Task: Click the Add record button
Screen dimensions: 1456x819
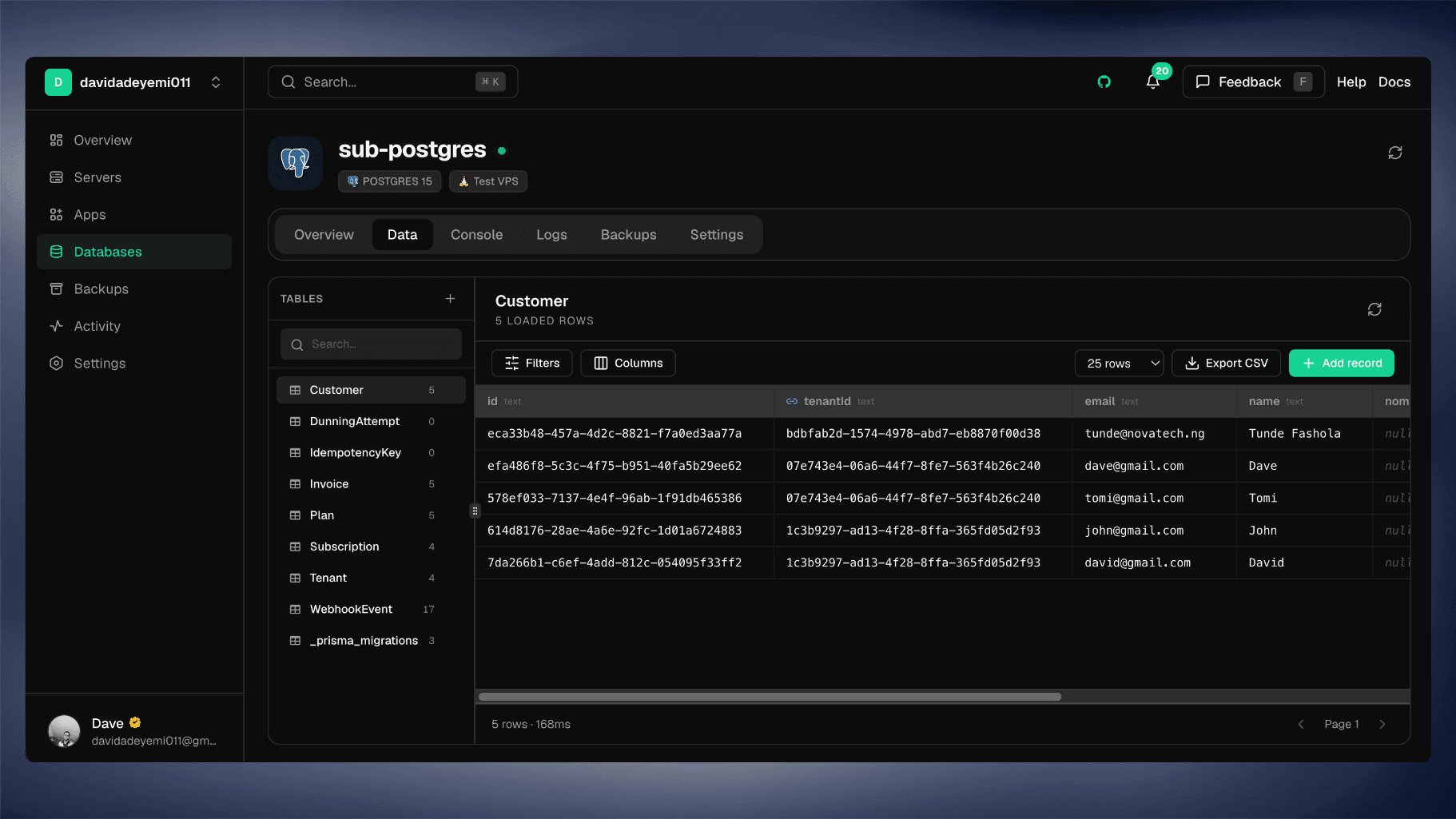Action: [1342, 363]
